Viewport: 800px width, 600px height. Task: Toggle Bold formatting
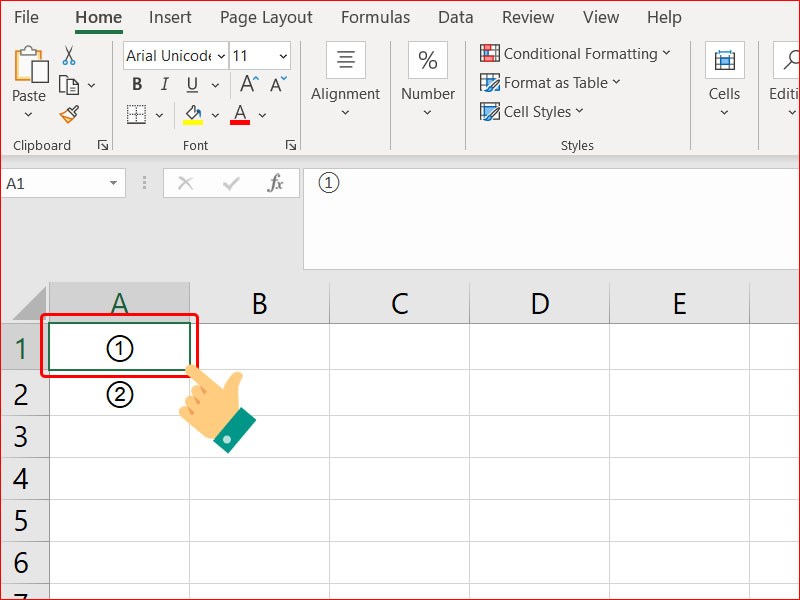click(137, 84)
